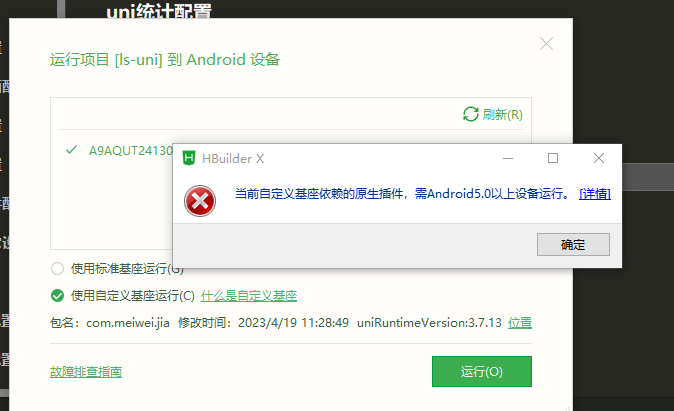Click the 位置 location link

pyautogui.click(x=520, y=322)
